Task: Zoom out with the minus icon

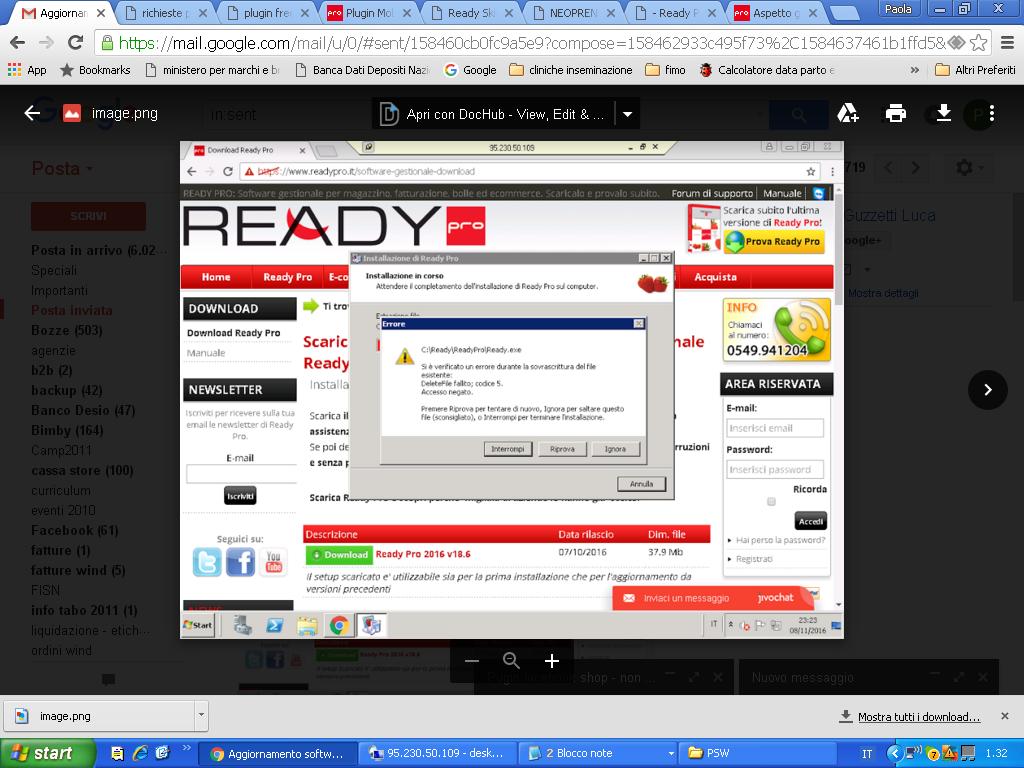Action: point(472,661)
